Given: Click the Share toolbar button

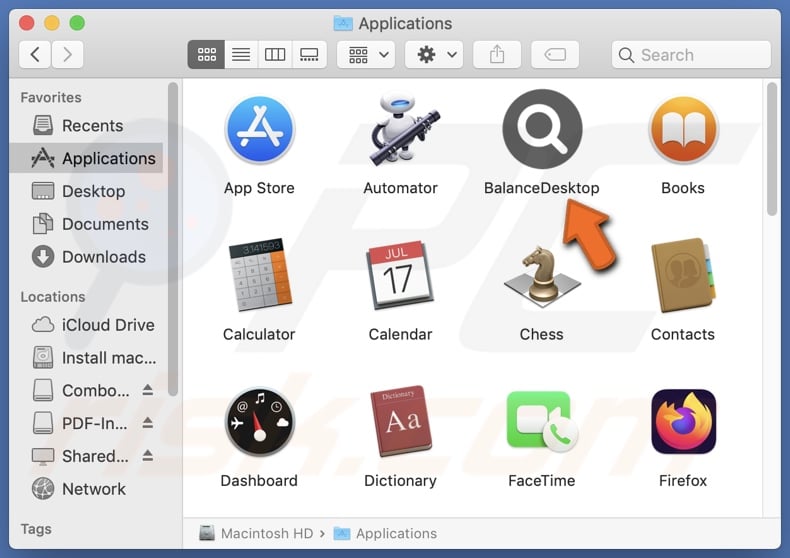Looking at the screenshot, I should [x=497, y=54].
